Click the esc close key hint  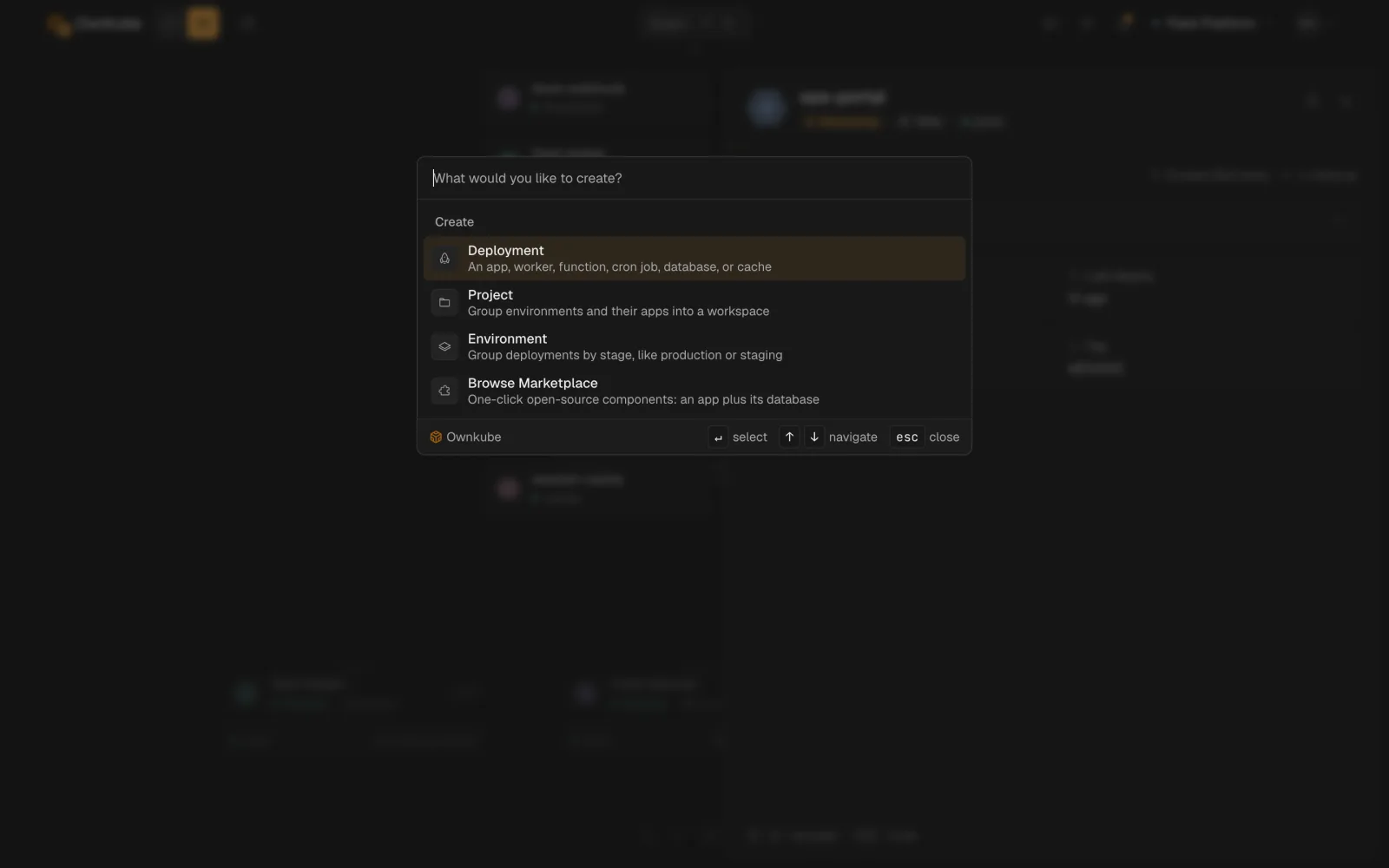point(907,437)
